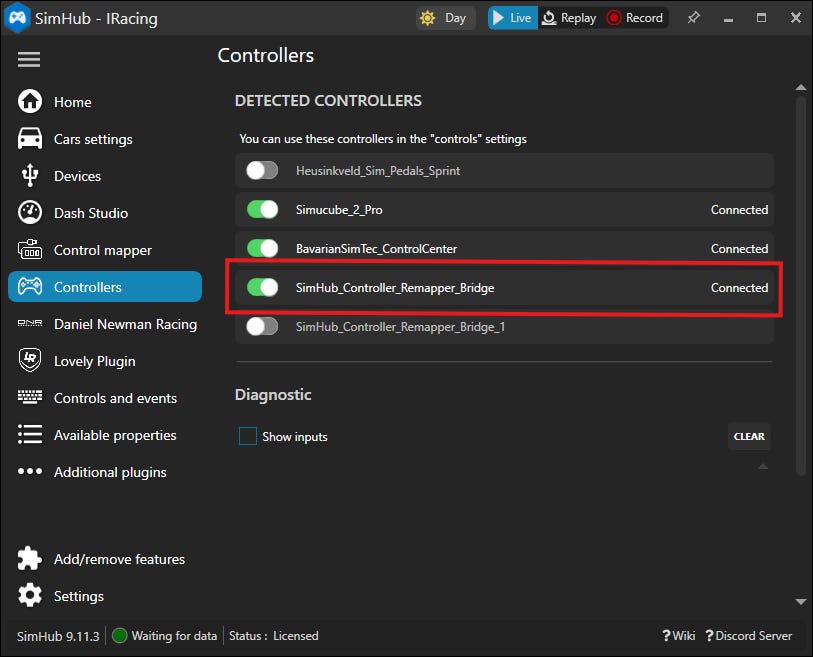Open the Day mode selector

[443, 18]
